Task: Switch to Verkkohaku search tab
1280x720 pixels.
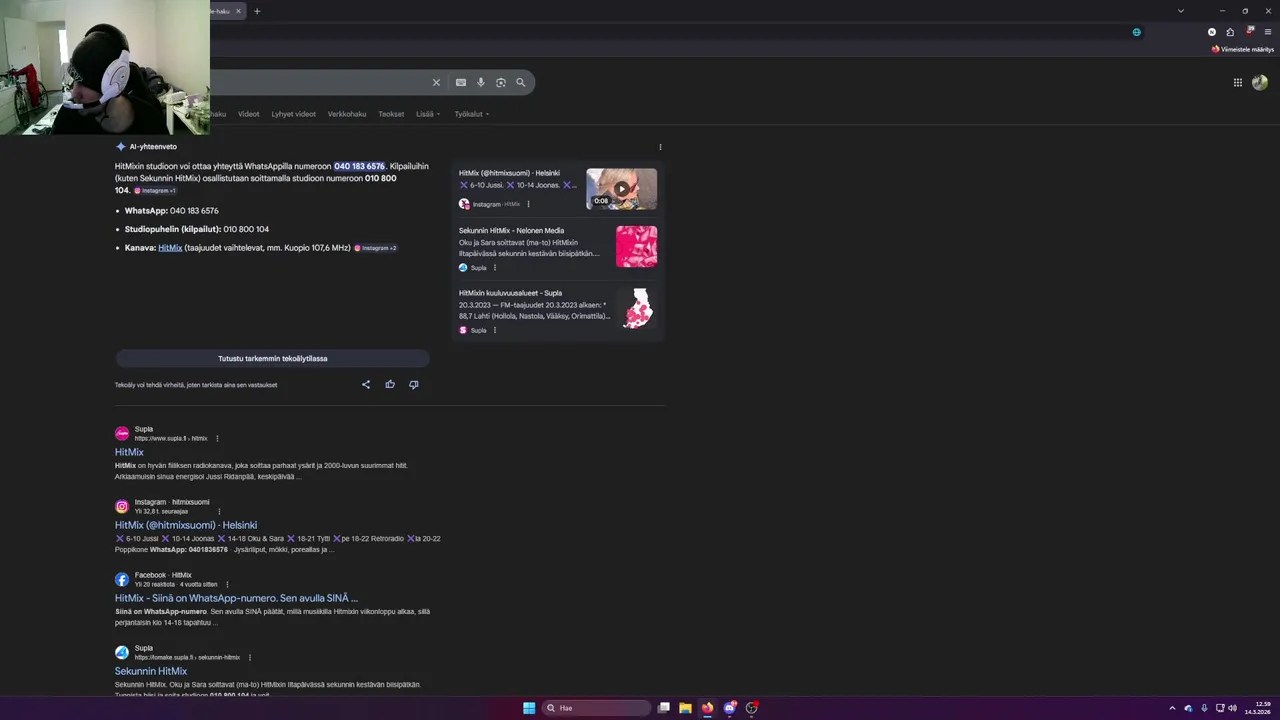Action: [347, 114]
